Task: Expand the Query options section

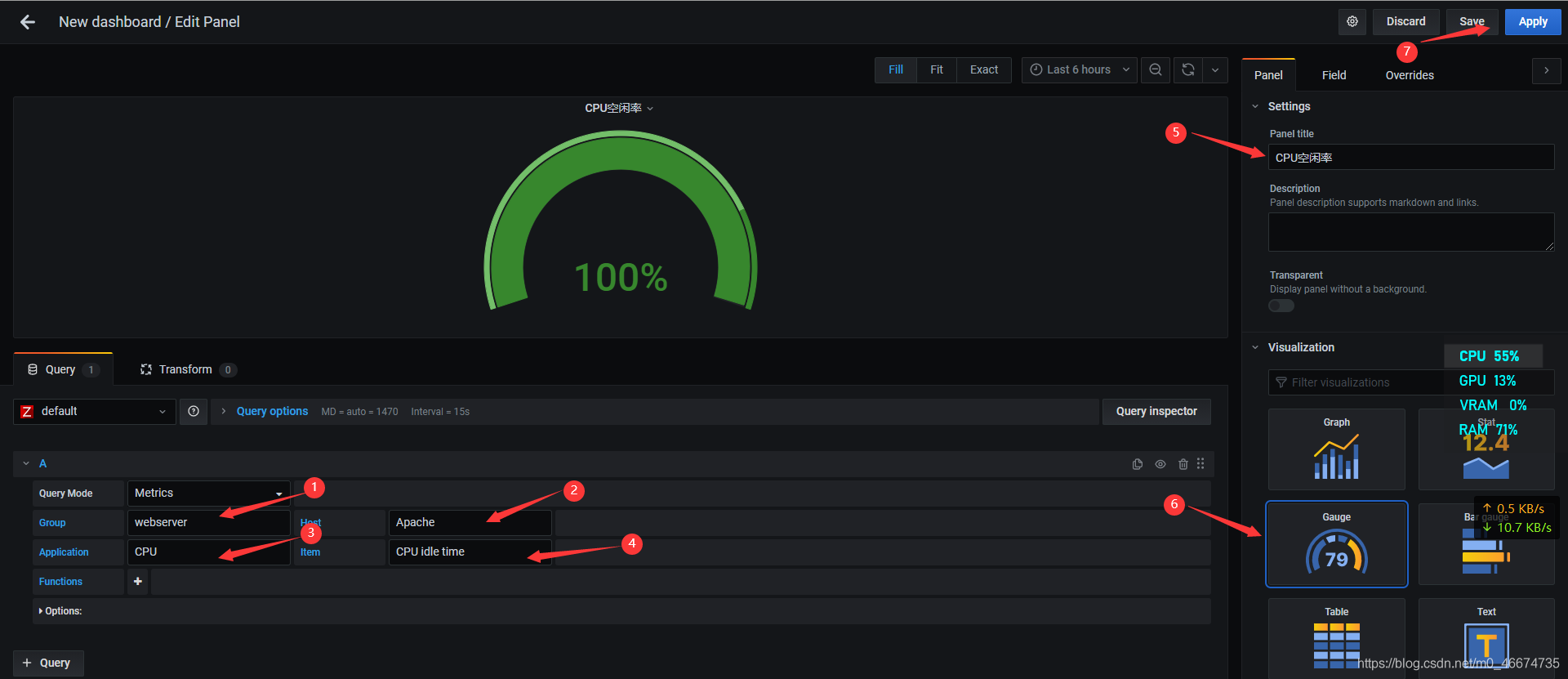Action: pos(271,412)
